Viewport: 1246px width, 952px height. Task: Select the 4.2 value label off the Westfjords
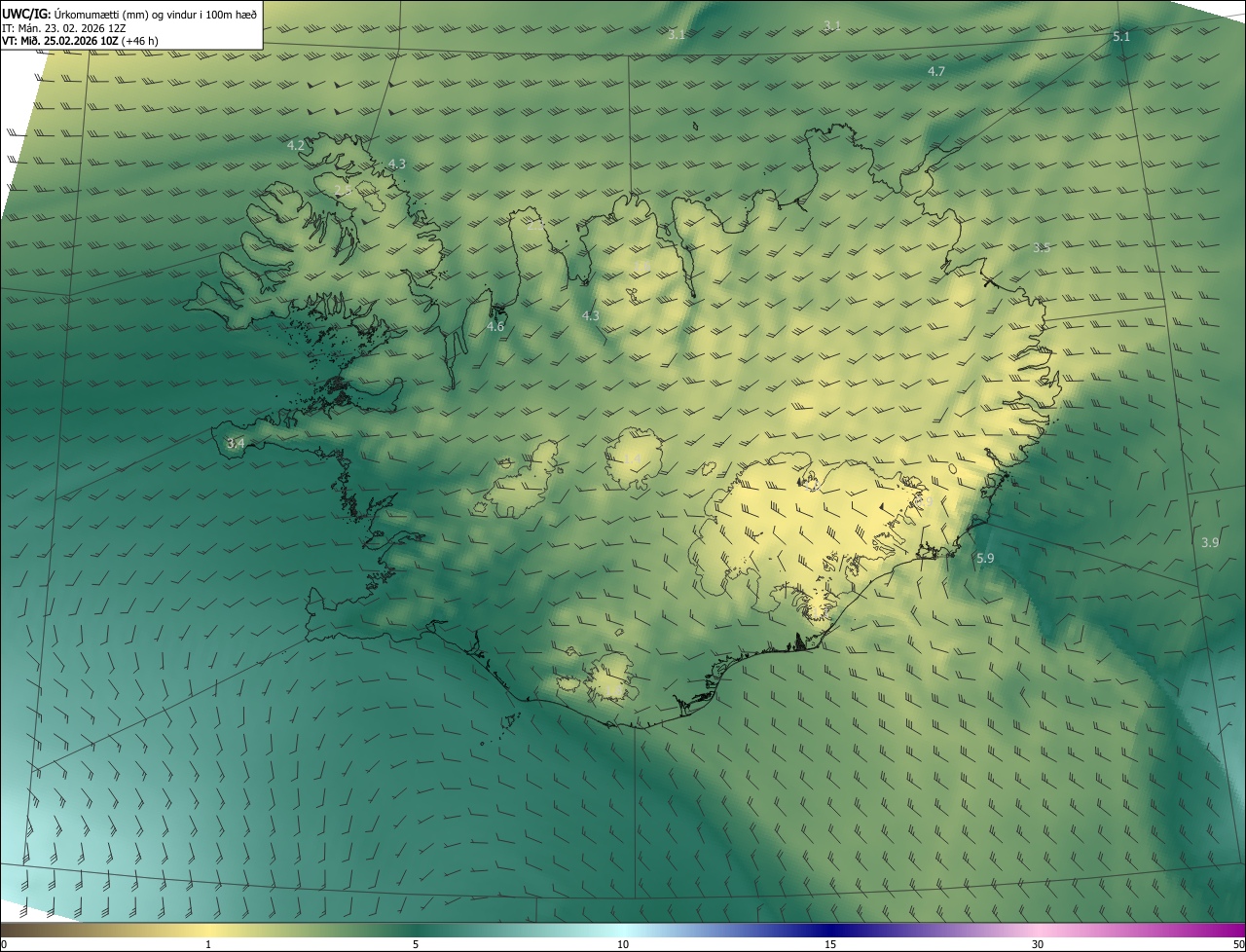296,145
